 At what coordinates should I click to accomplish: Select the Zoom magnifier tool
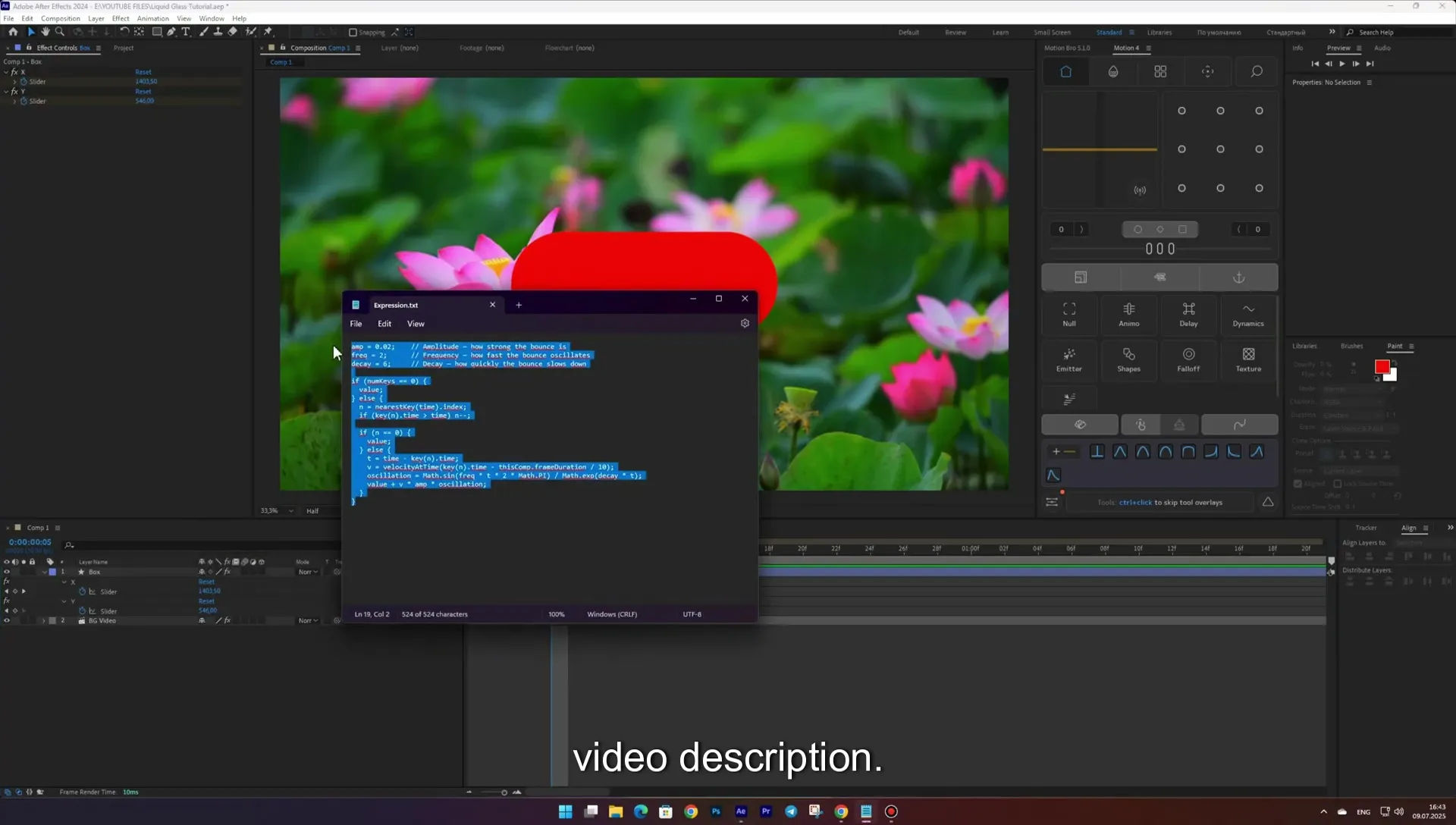[x=60, y=32]
